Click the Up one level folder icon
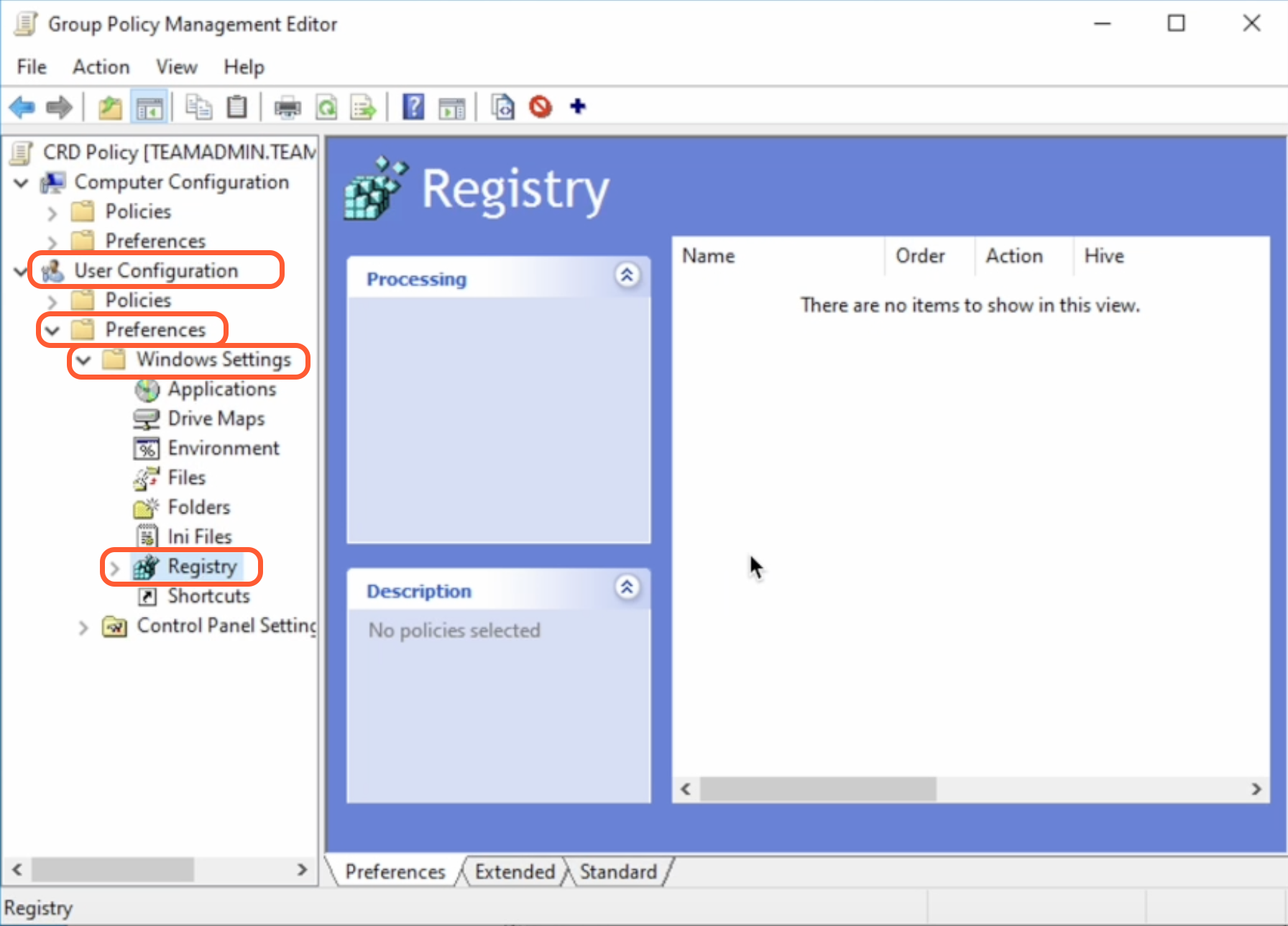 click(110, 108)
